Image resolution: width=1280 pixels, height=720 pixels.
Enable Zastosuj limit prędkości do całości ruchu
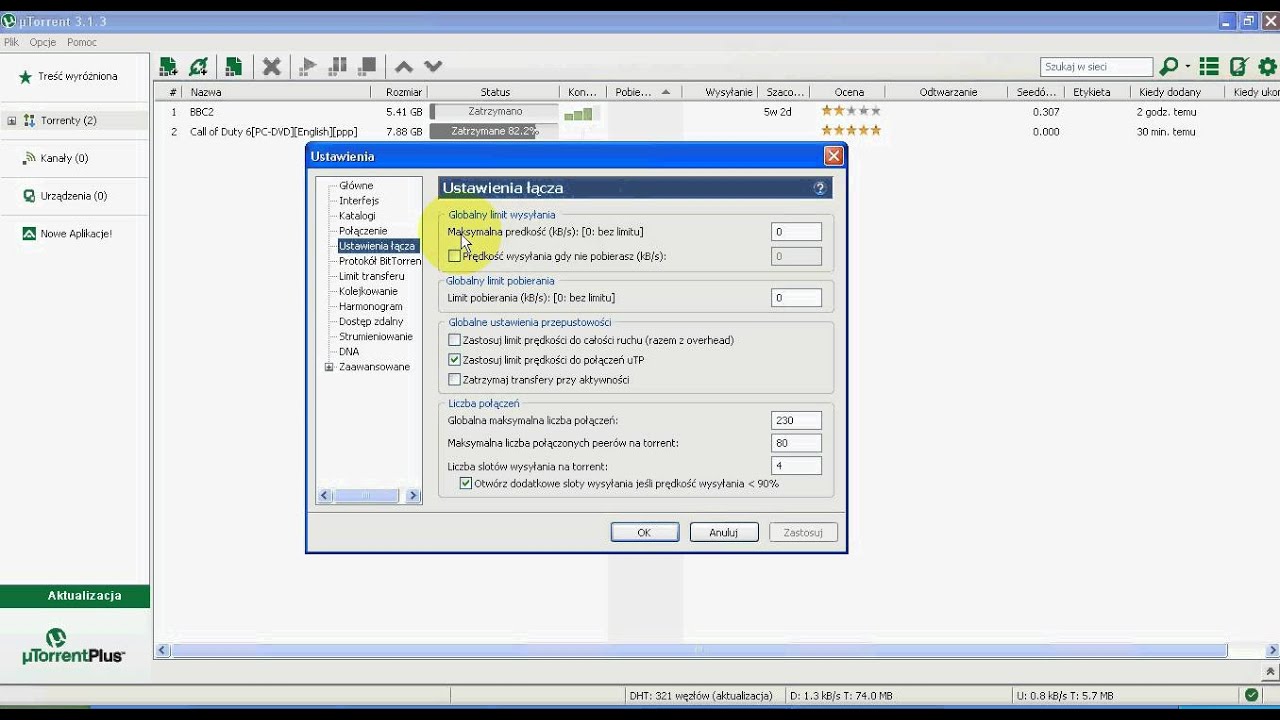[x=454, y=340]
